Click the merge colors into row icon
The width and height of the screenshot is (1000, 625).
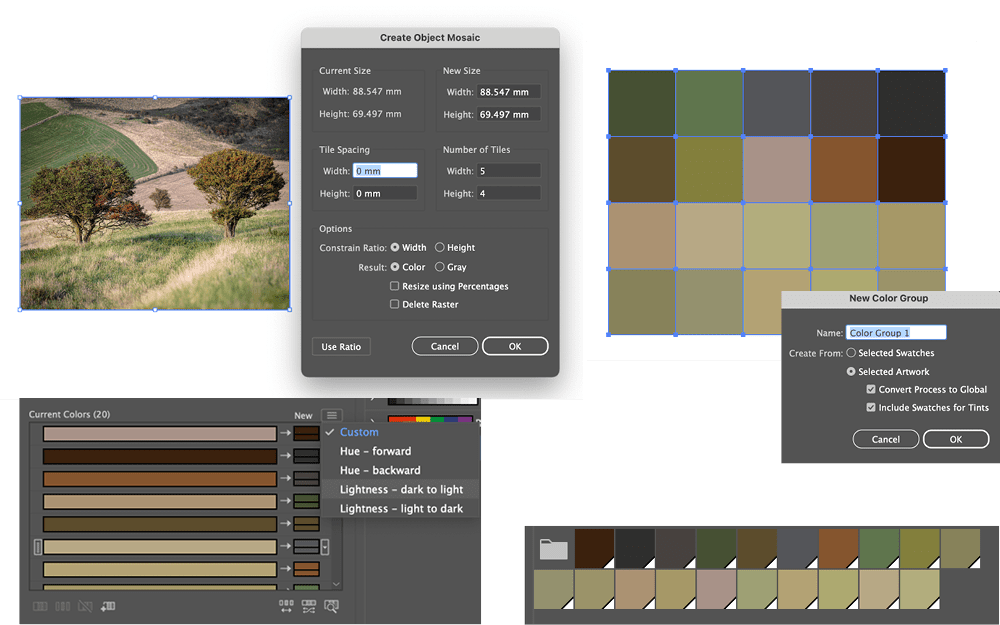pyautogui.click(x=40, y=606)
